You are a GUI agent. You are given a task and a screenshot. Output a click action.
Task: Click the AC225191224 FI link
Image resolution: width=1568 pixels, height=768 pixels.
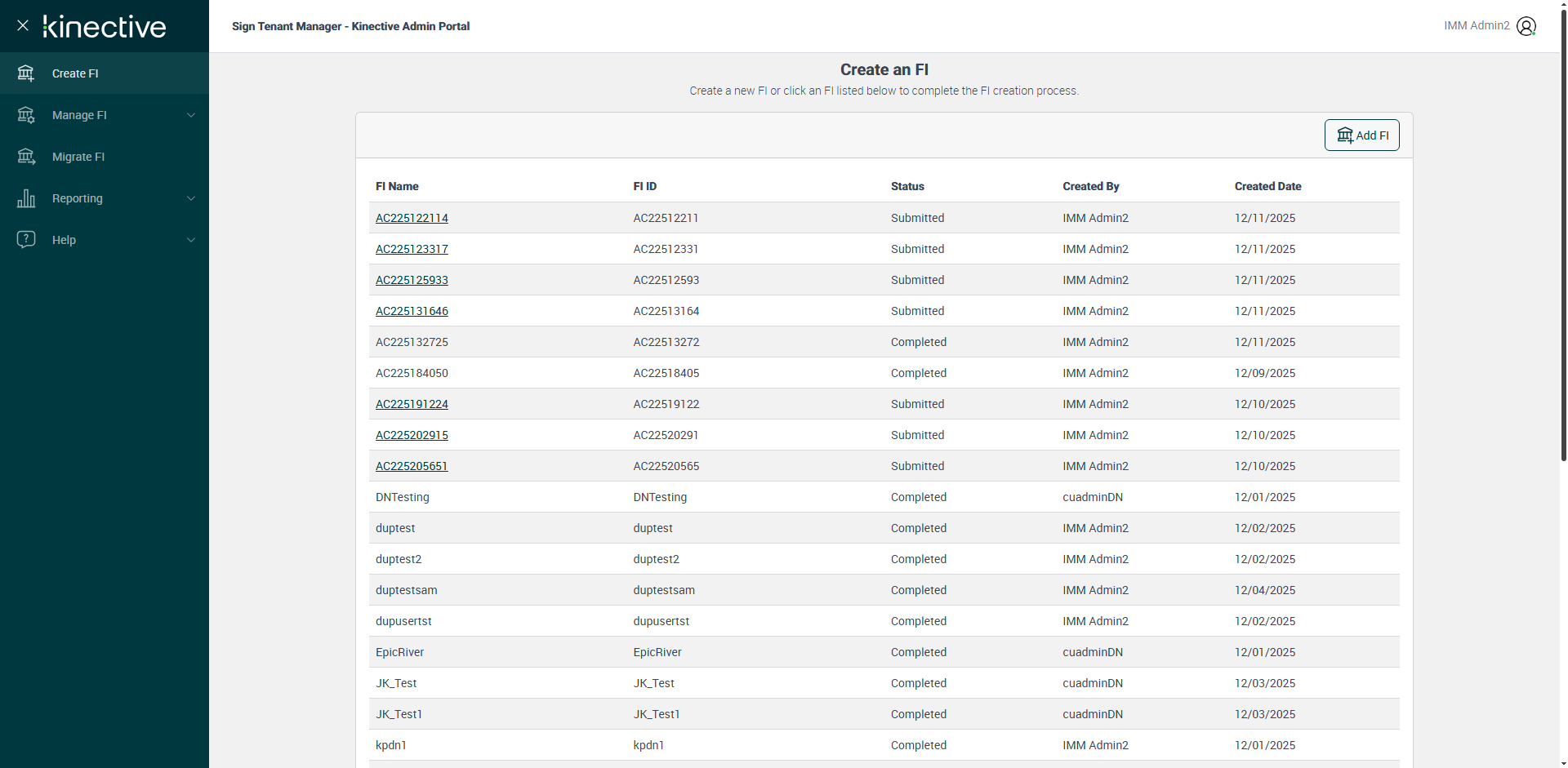(x=412, y=404)
